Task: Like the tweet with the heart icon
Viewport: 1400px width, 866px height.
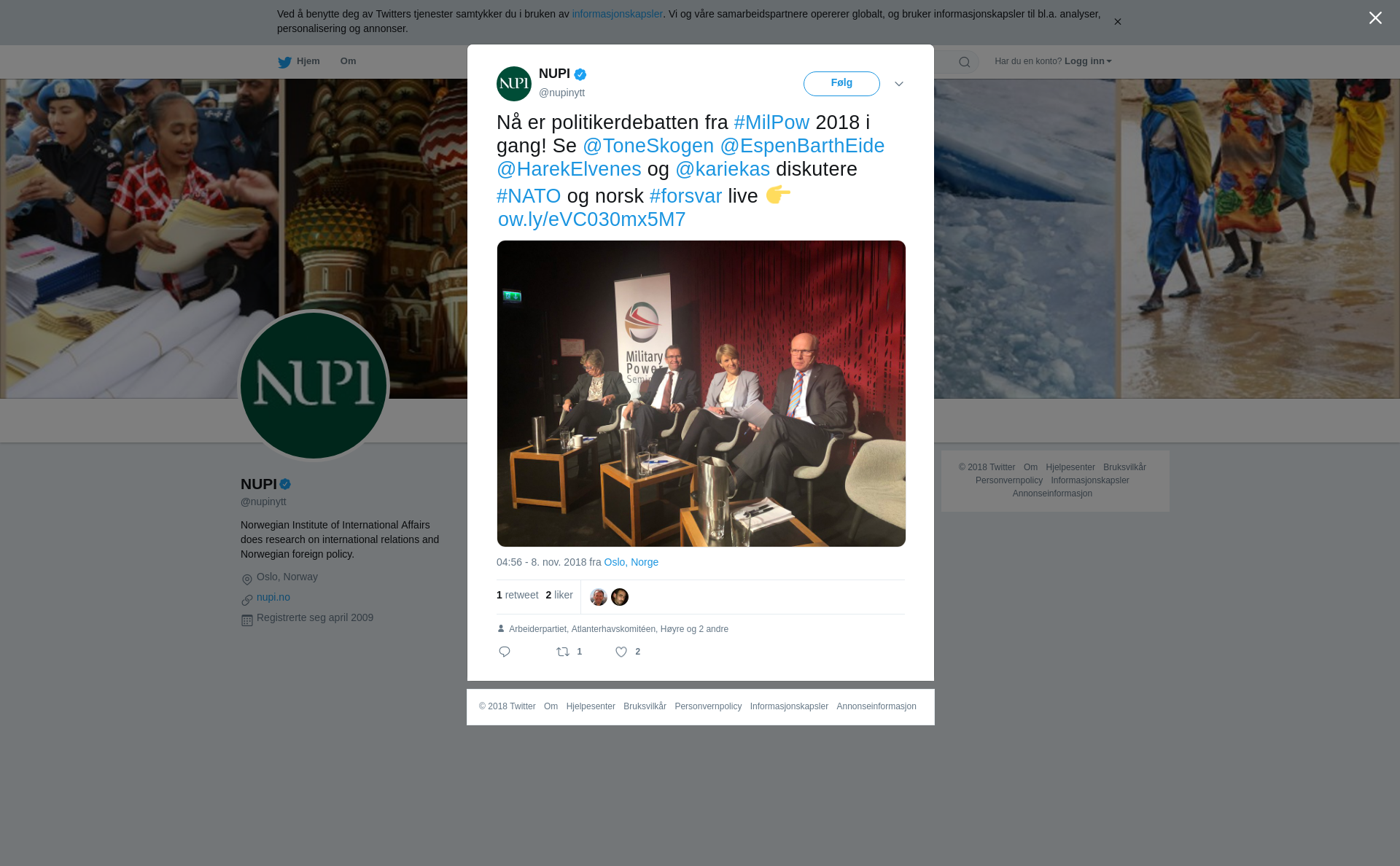Action: tap(621, 652)
